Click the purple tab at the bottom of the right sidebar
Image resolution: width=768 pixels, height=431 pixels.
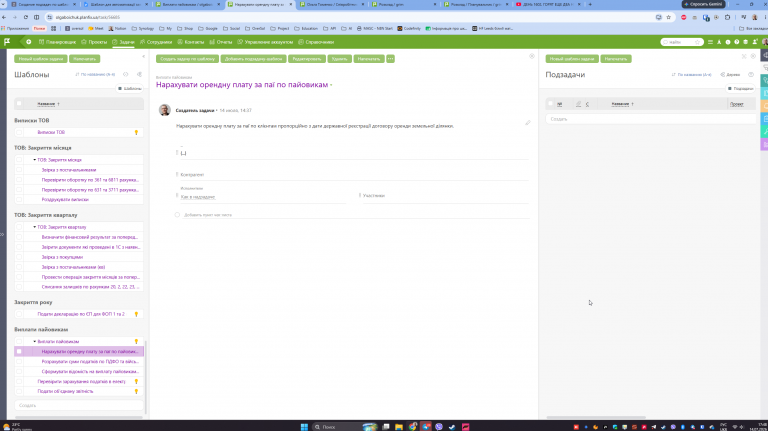[x=764, y=144]
